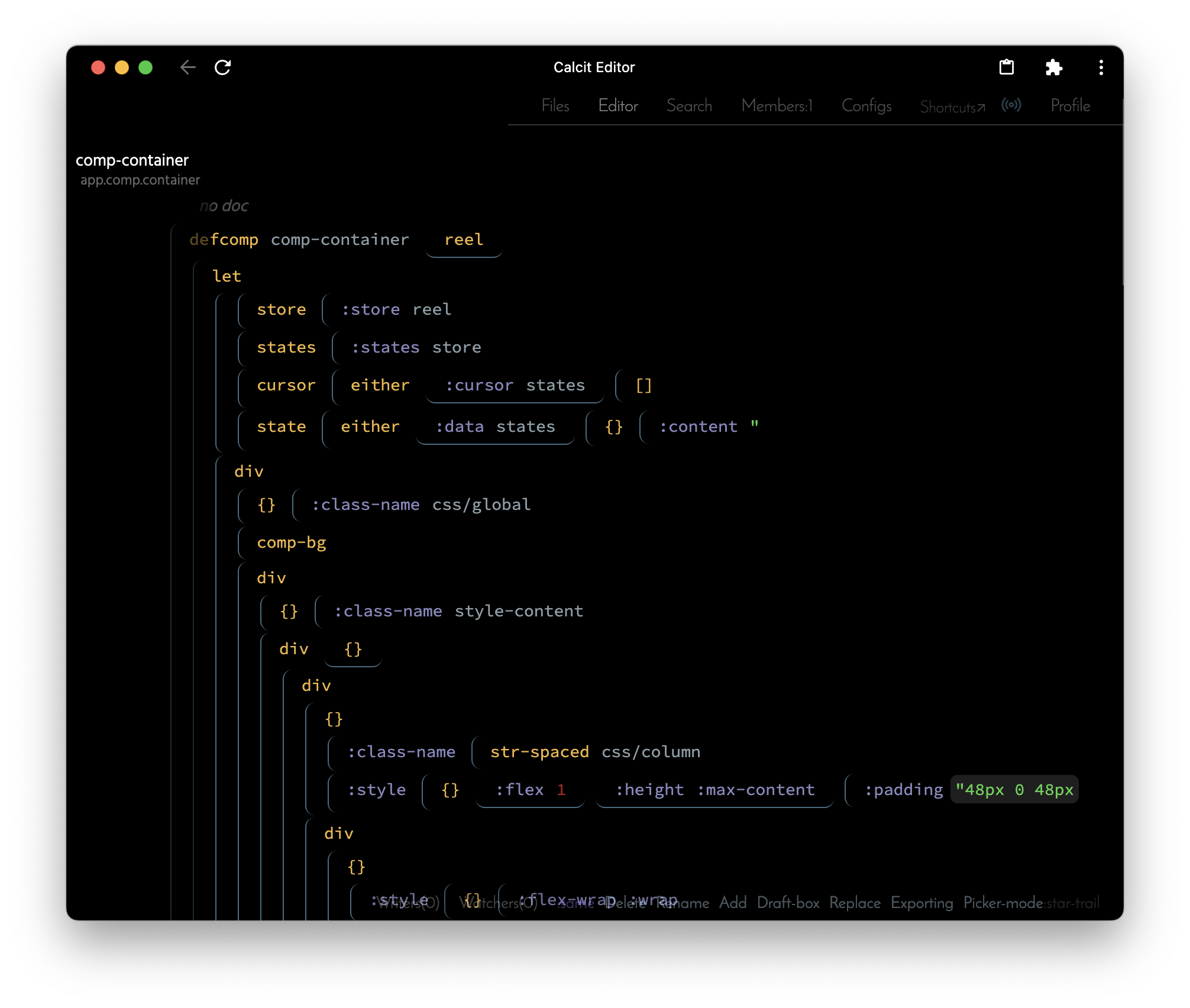The image size is (1190, 1008).
Task: Click the reel argument node of comp-container
Action: pyautogui.click(x=464, y=240)
